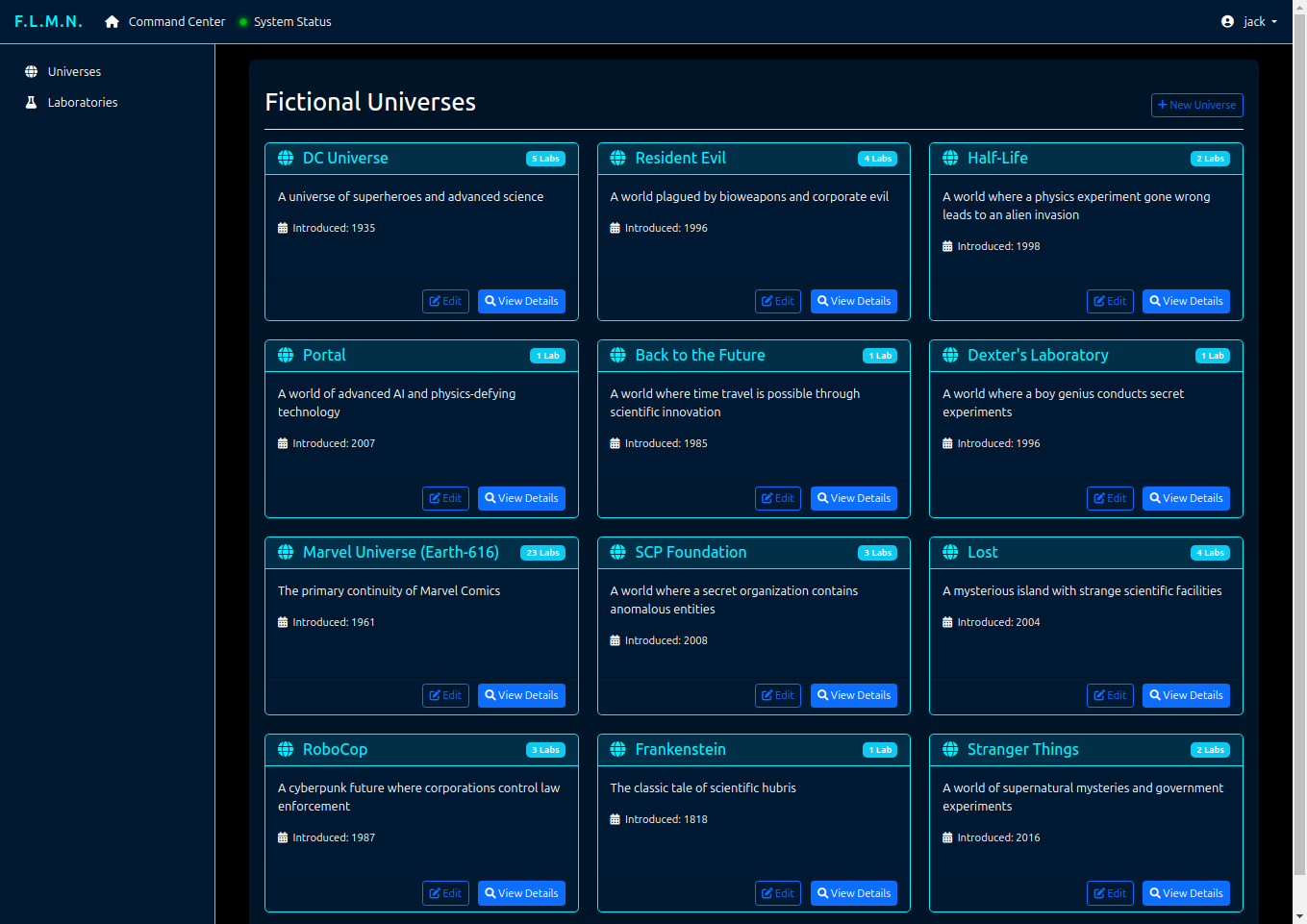The height and width of the screenshot is (924, 1307).
Task: Click the globe icon on Frankenstein card
Action: click(618, 749)
